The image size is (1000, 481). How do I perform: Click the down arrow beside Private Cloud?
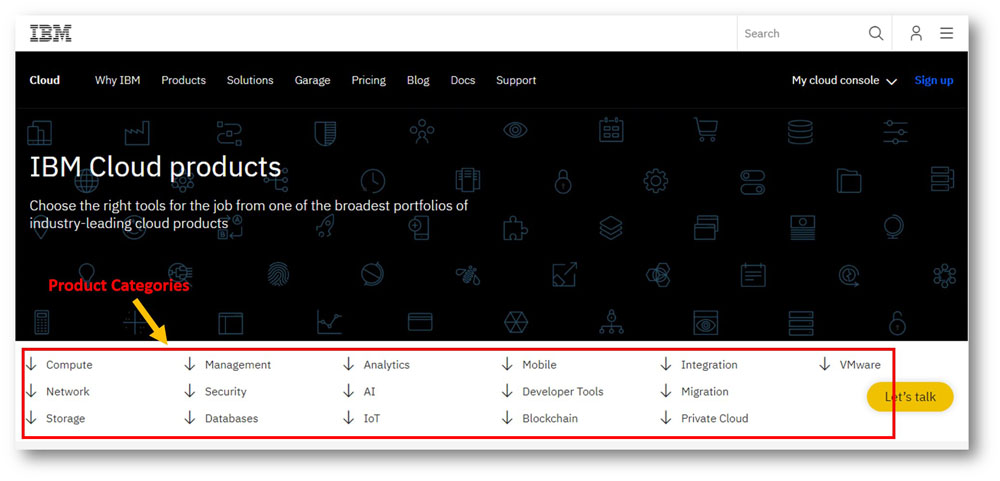point(666,418)
